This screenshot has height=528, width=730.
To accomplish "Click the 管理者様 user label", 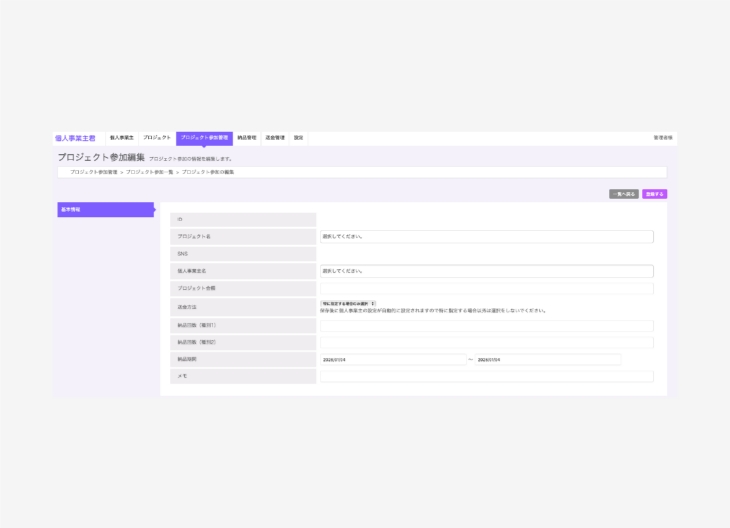I will [663, 138].
